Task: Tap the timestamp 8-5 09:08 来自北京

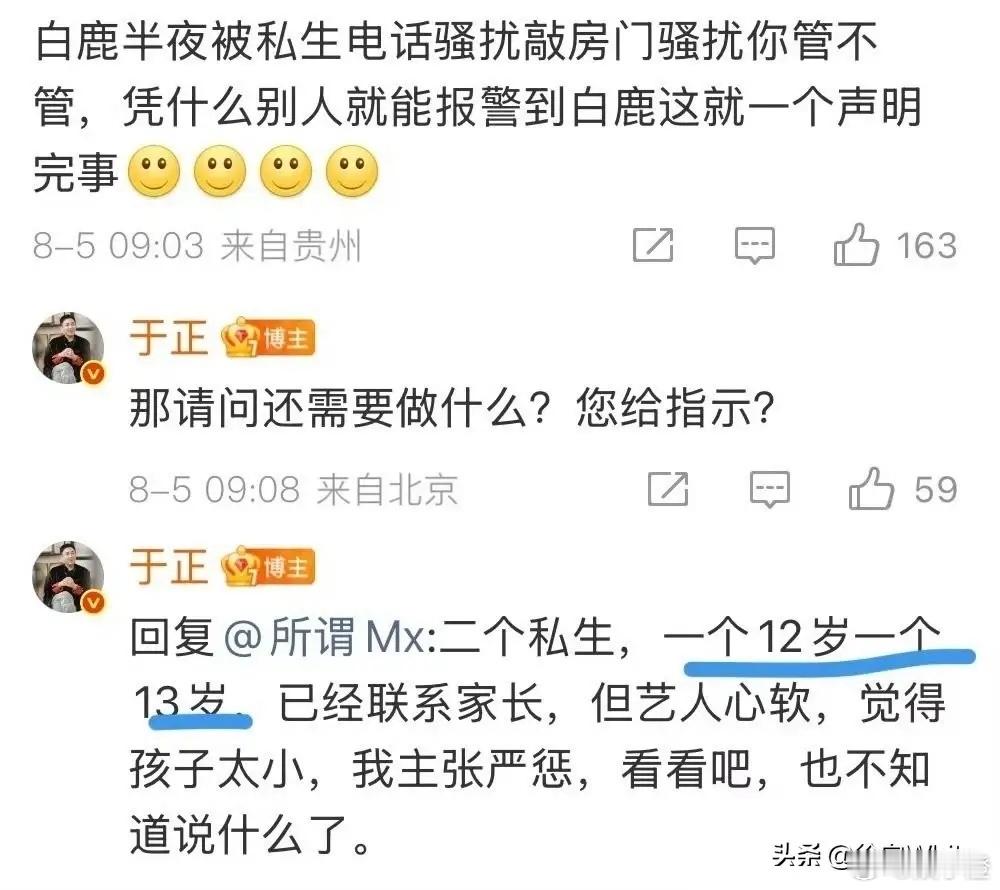Action: click(293, 490)
